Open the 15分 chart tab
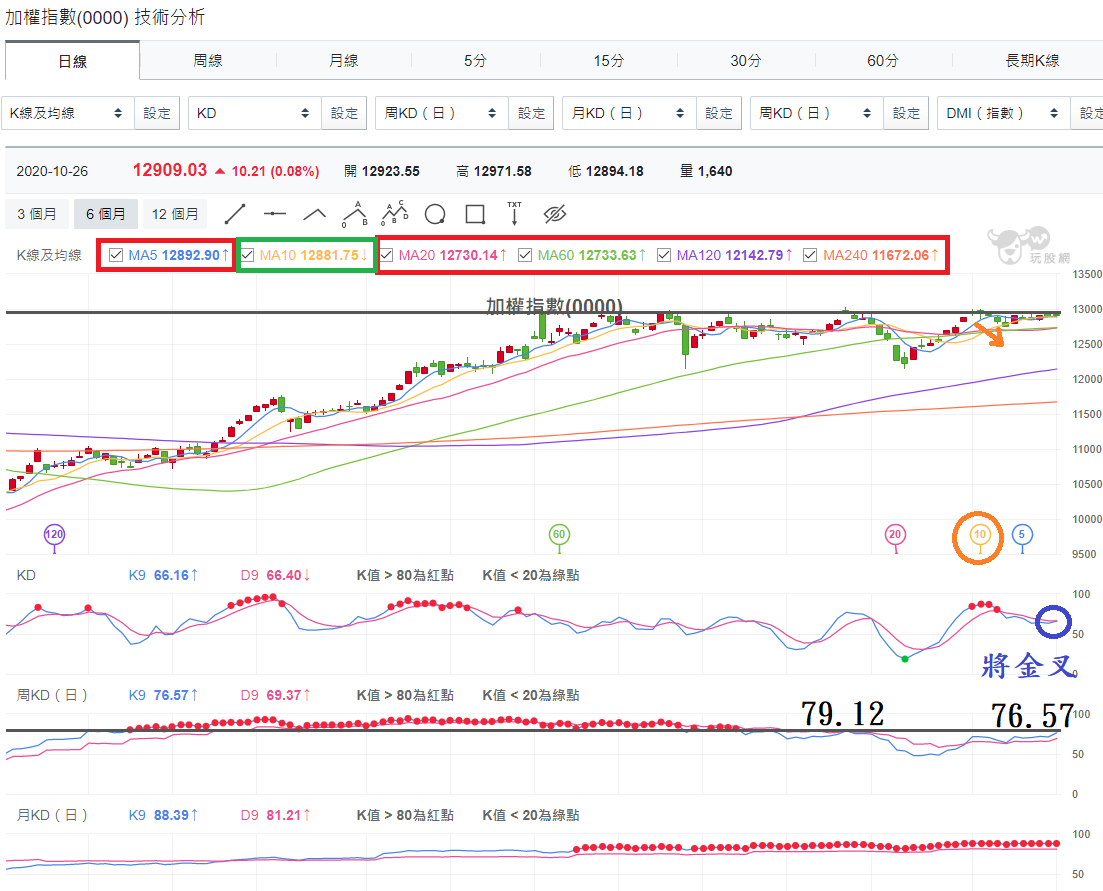Viewport: 1103px width, 891px height. click(x=608, y=60)
